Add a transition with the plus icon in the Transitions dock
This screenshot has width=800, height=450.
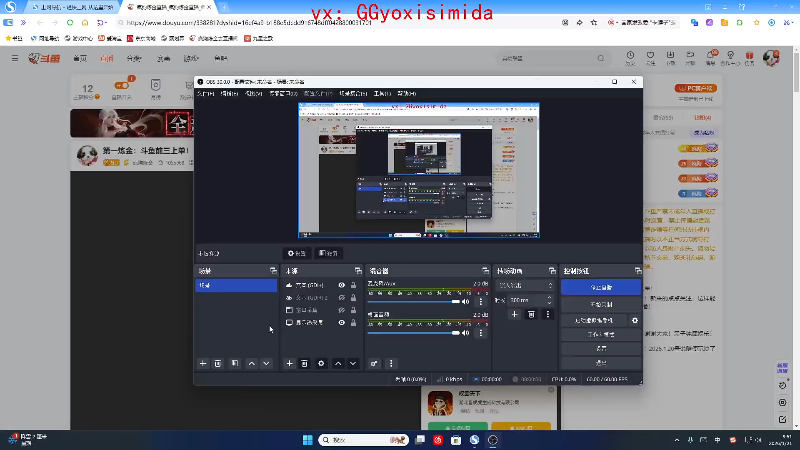coord(514,314)
